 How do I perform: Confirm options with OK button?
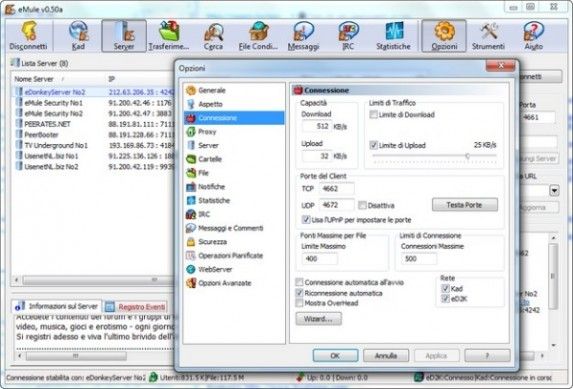[x=335, y=355]
